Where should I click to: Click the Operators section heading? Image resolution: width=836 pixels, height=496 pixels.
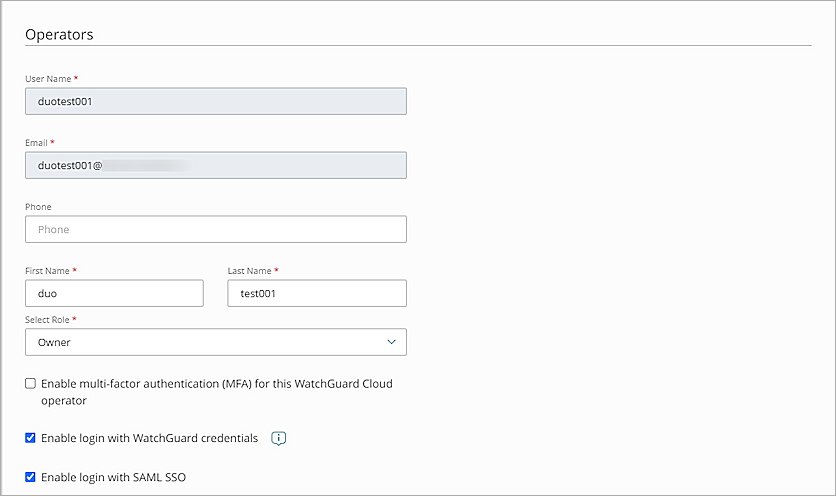(59, 35)
